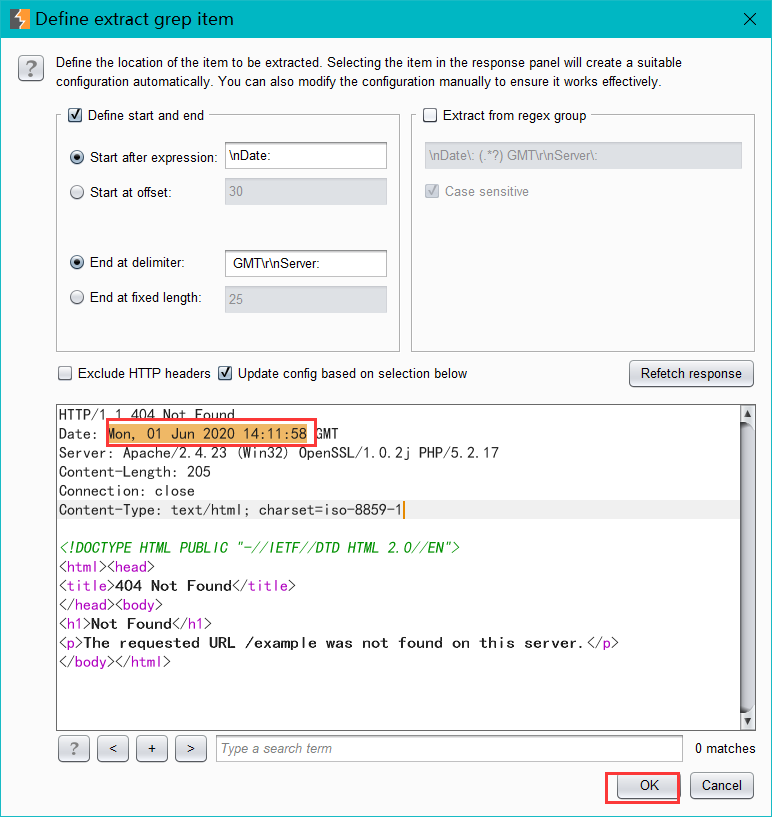Screen dimensions: 772x817
Task: Click the <html><head> line in the response
Action: pos(107,567)
